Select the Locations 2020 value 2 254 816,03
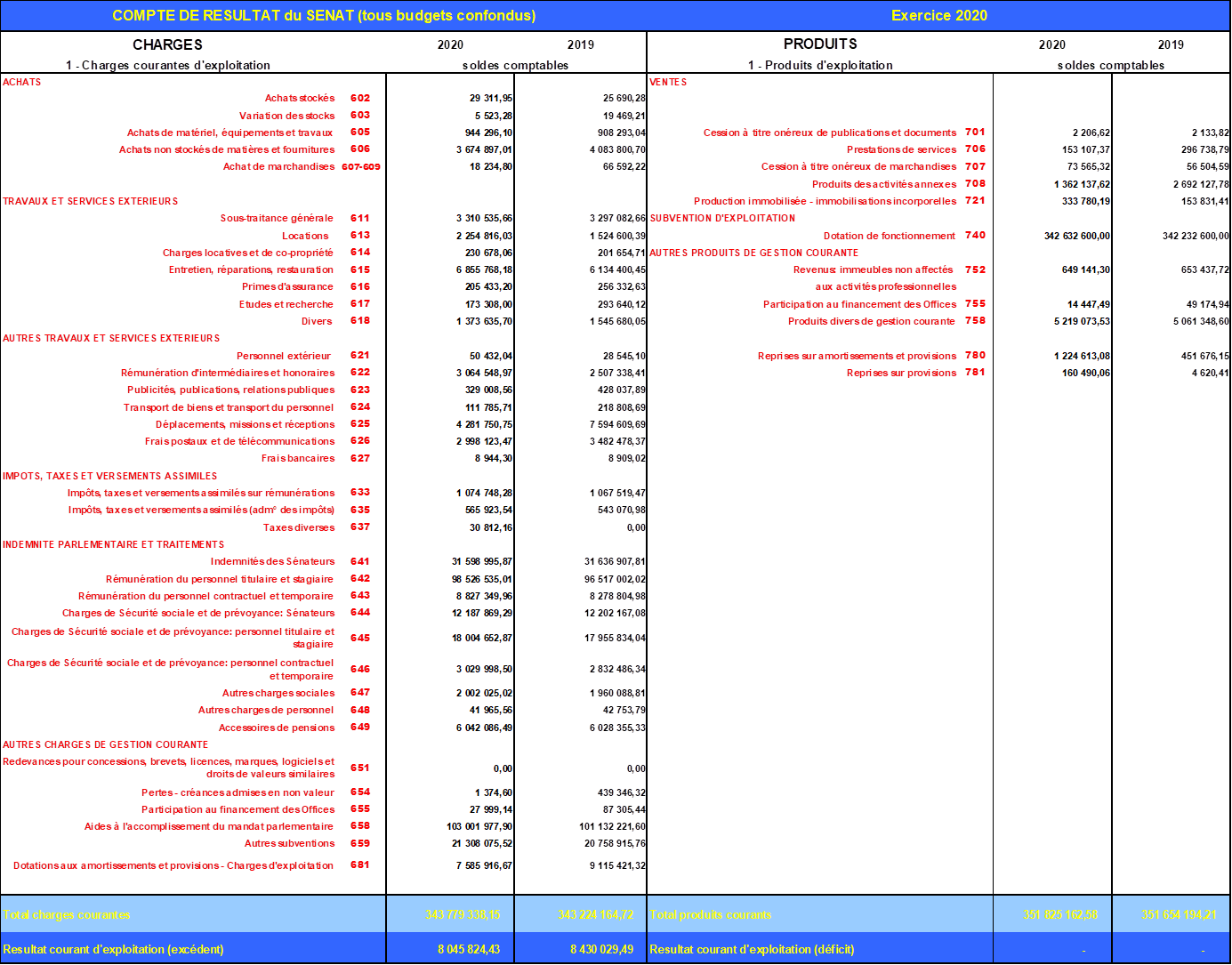Viewport: 1232px width, 965px height. 484,236
